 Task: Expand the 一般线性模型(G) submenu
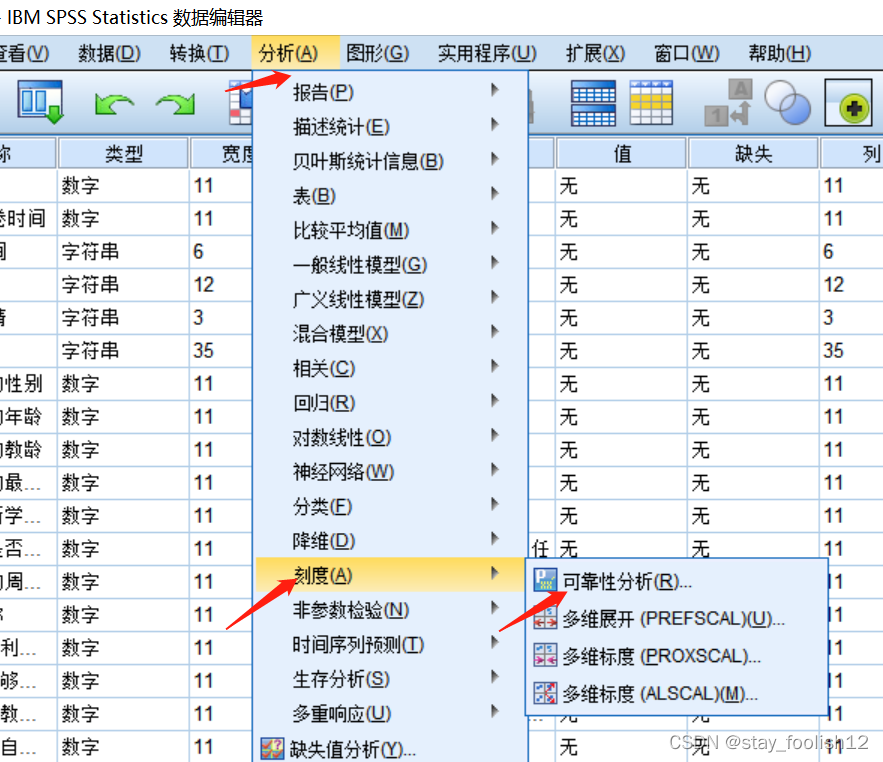pos(390,264)
